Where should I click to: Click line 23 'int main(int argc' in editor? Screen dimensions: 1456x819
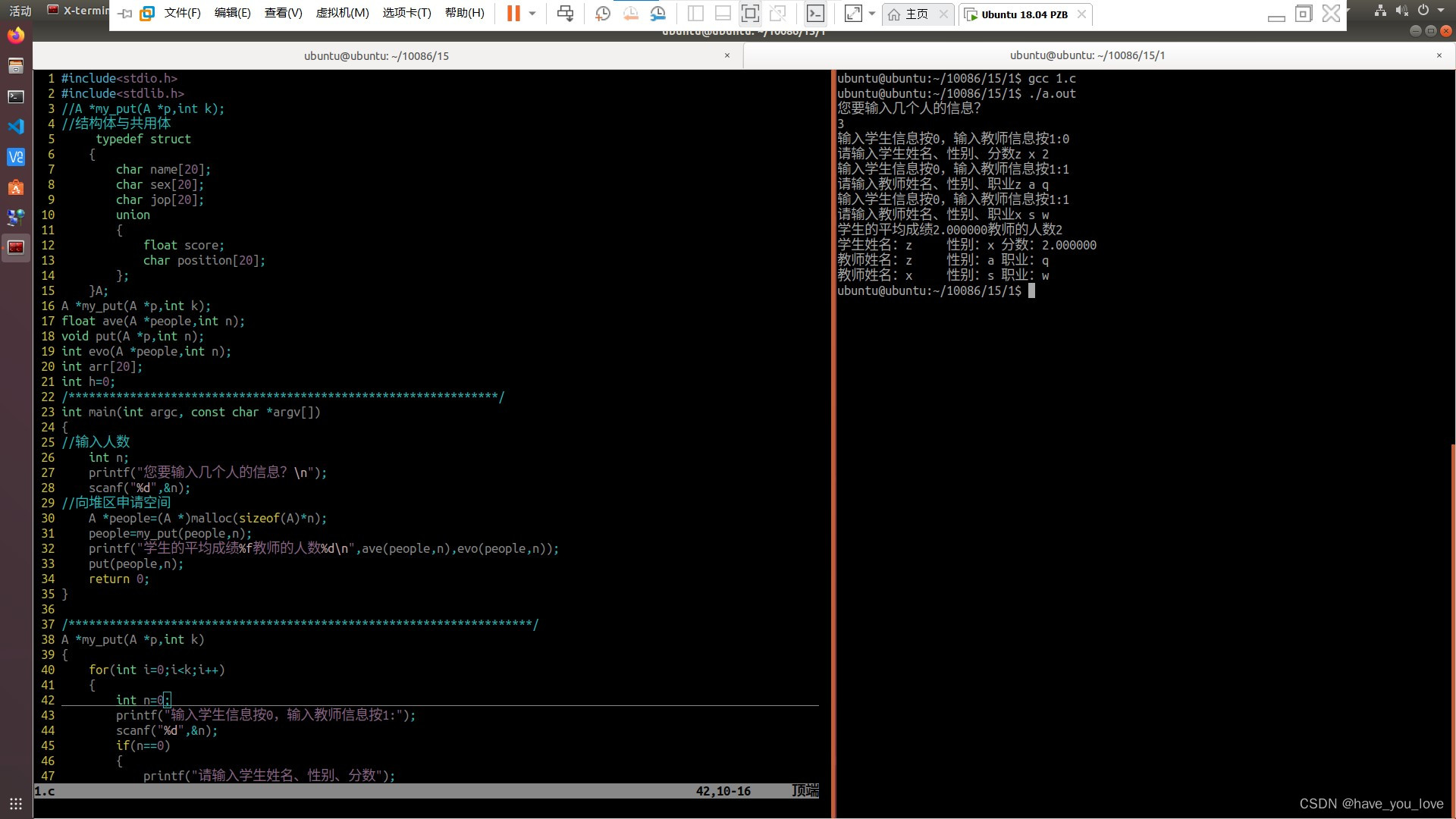(191, 412)
